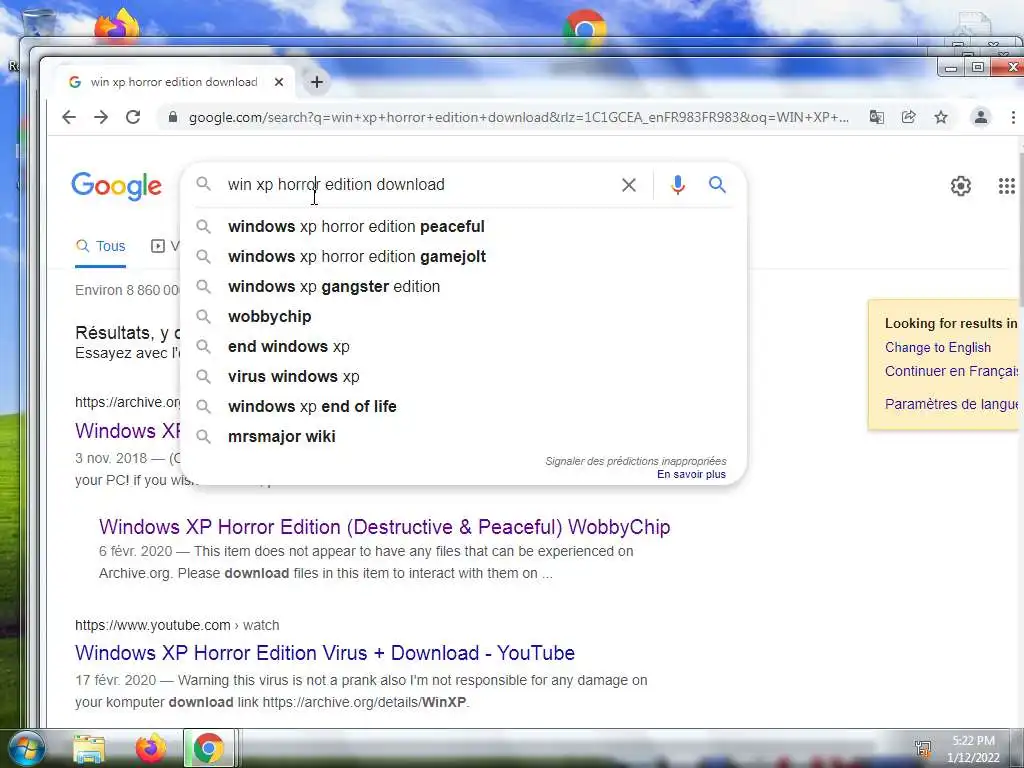The width and height of the screenshot is (1024, 768).
Task: Start voice search with the microphone
Action: pos(678,185)
